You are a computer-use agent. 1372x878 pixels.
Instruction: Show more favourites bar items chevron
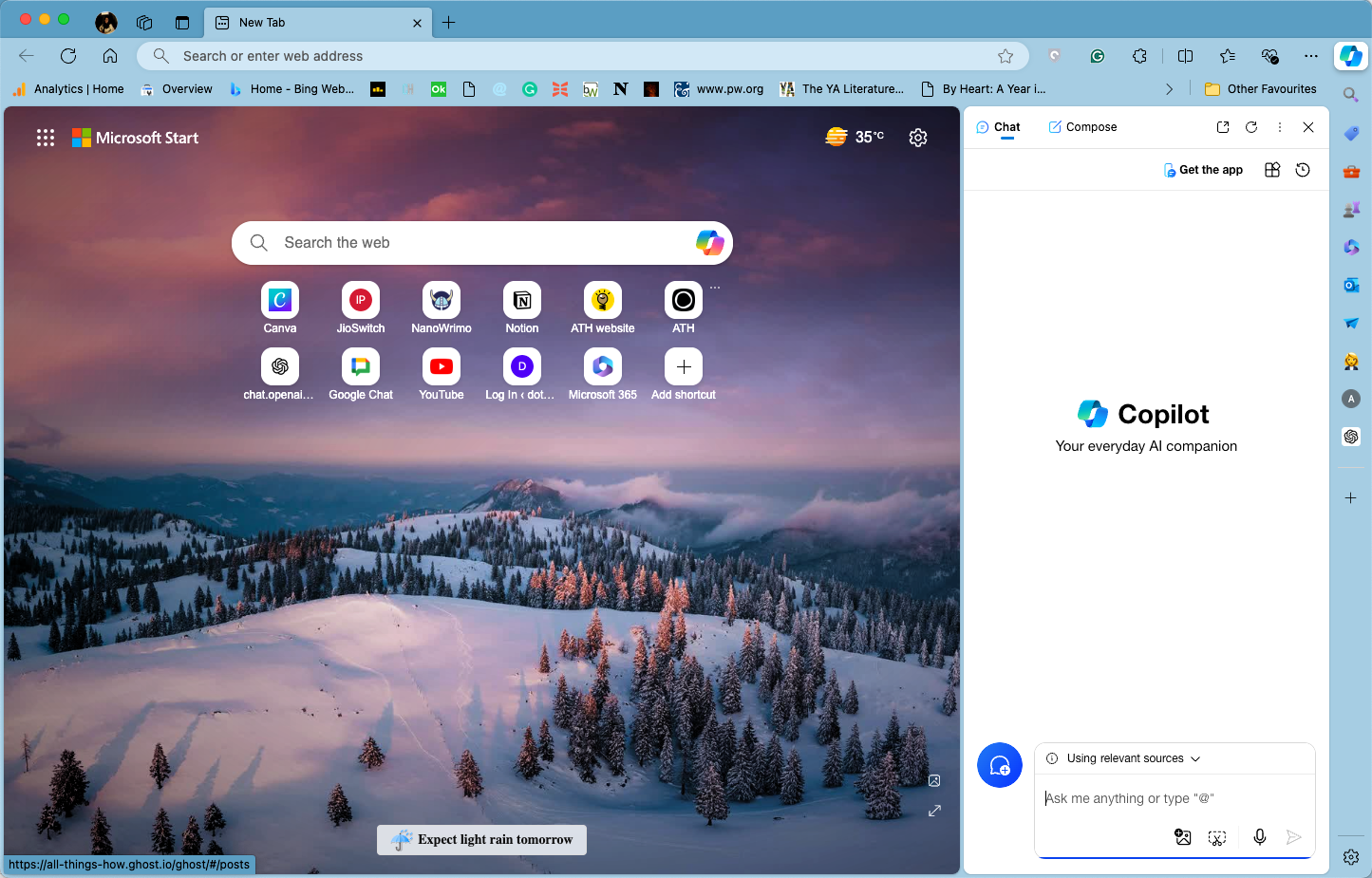click(x=1169, y=89)
